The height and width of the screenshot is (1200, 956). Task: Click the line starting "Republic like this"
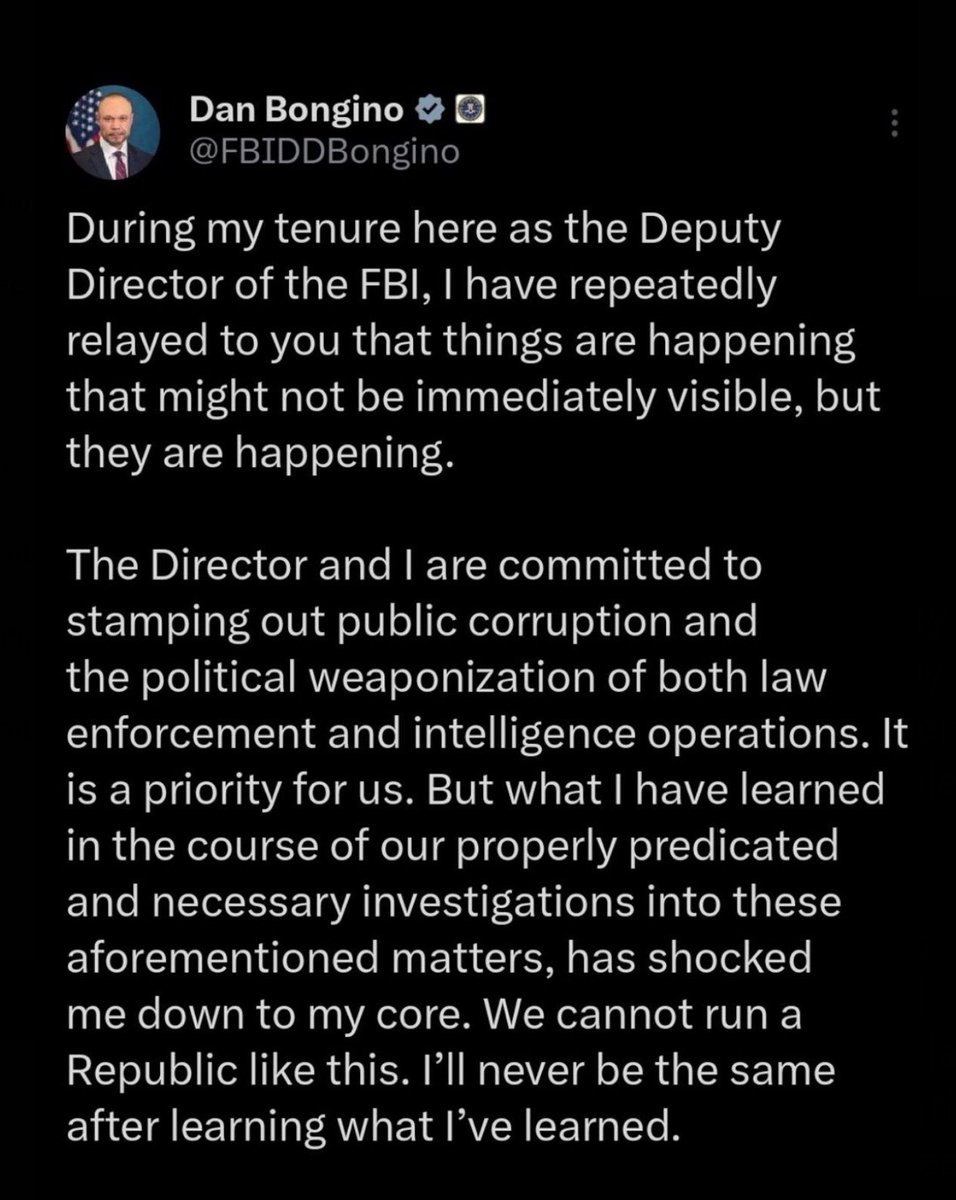451,1069
